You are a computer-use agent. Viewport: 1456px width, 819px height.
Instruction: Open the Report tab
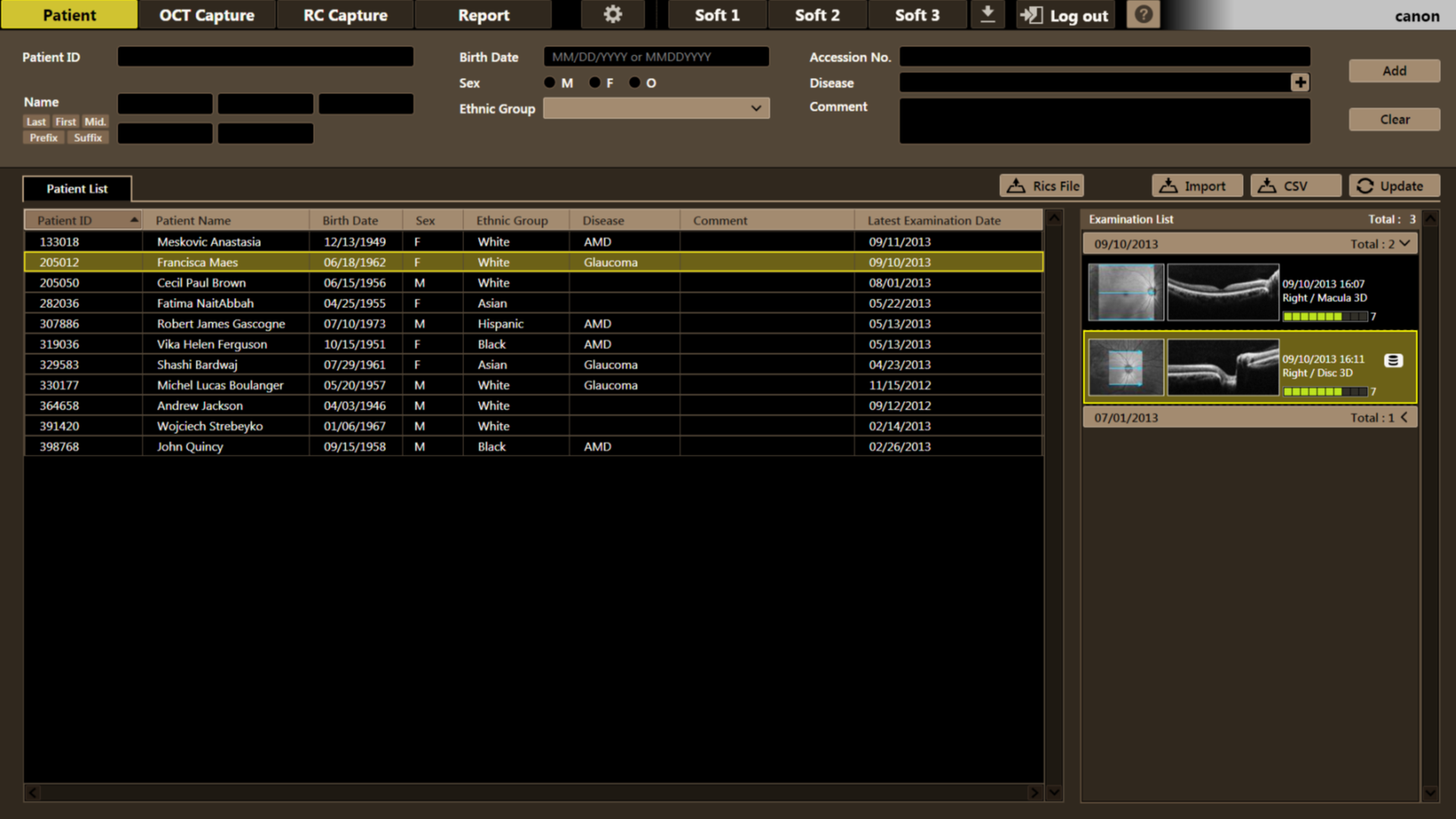point(483,14)
